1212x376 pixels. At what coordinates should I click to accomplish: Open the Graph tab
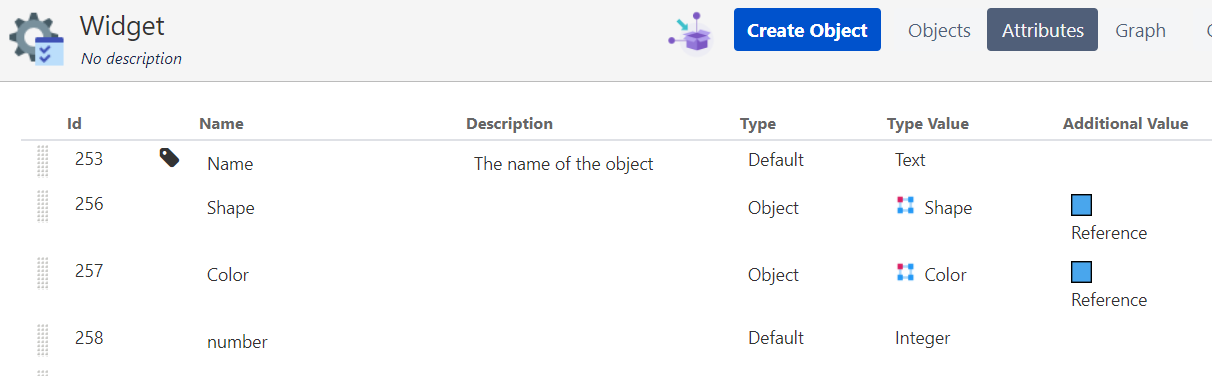tap(1141, 30)
